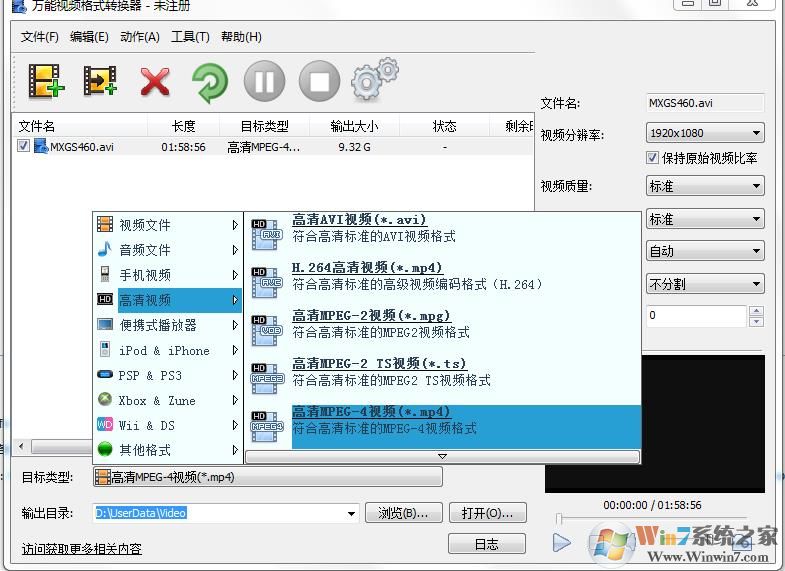Open the 输出目录 path dropdown arrow

tap(351, 513)
